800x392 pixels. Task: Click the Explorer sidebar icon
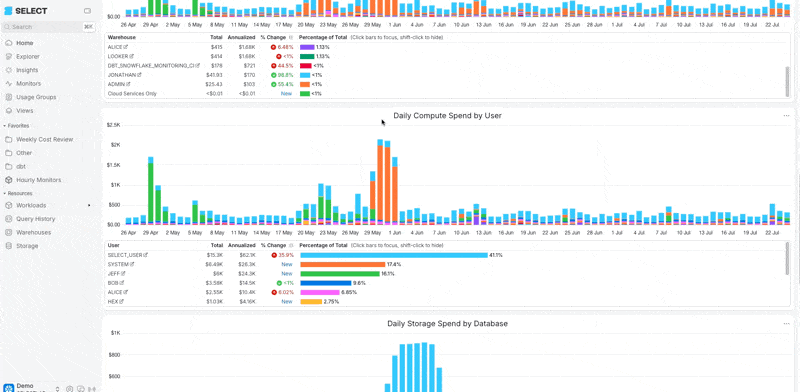point(8,57)
